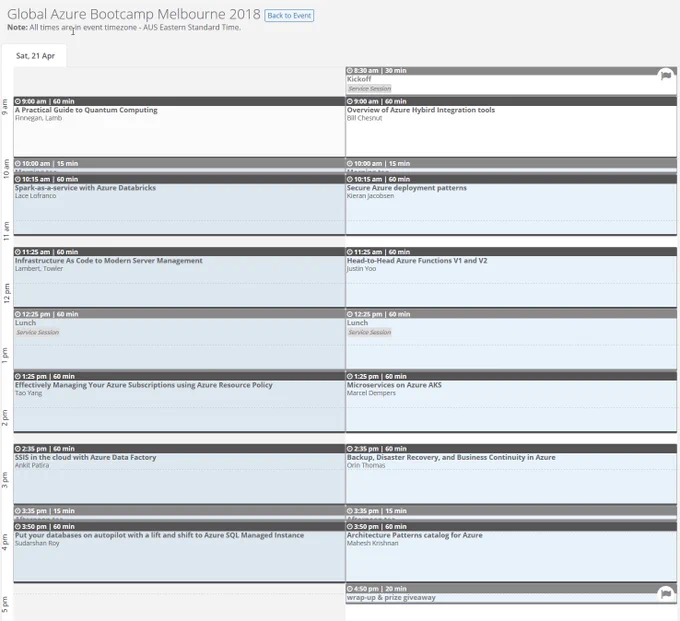Open wrap-up & prize giveaway session
This screenshot has width=680, height=621.
pyautogui.click(x=391, y=598)
